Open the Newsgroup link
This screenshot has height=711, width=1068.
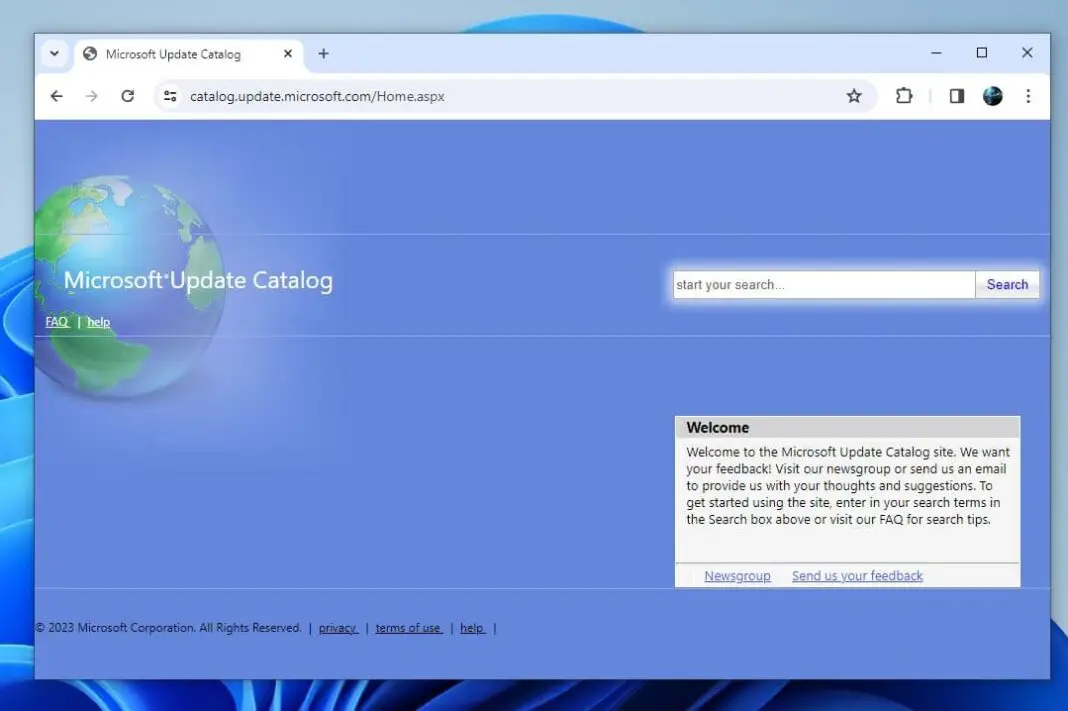737,575
